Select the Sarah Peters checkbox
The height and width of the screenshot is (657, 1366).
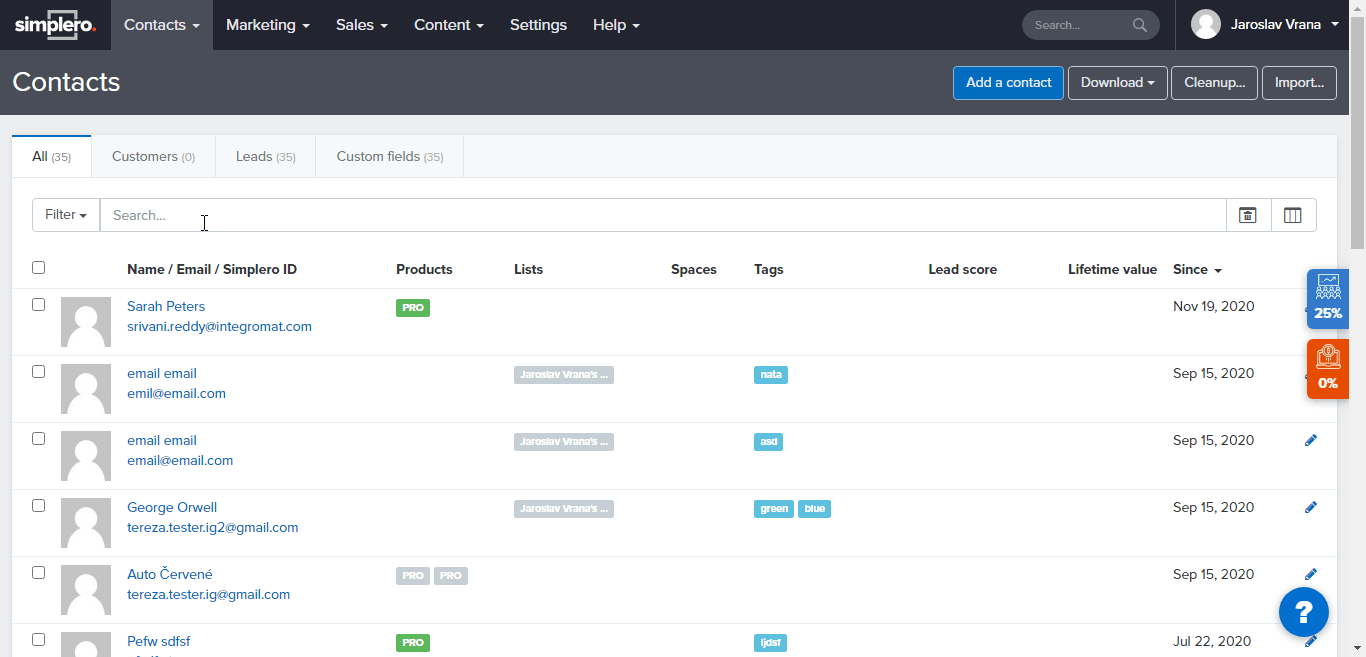click(x=38, y=304)
